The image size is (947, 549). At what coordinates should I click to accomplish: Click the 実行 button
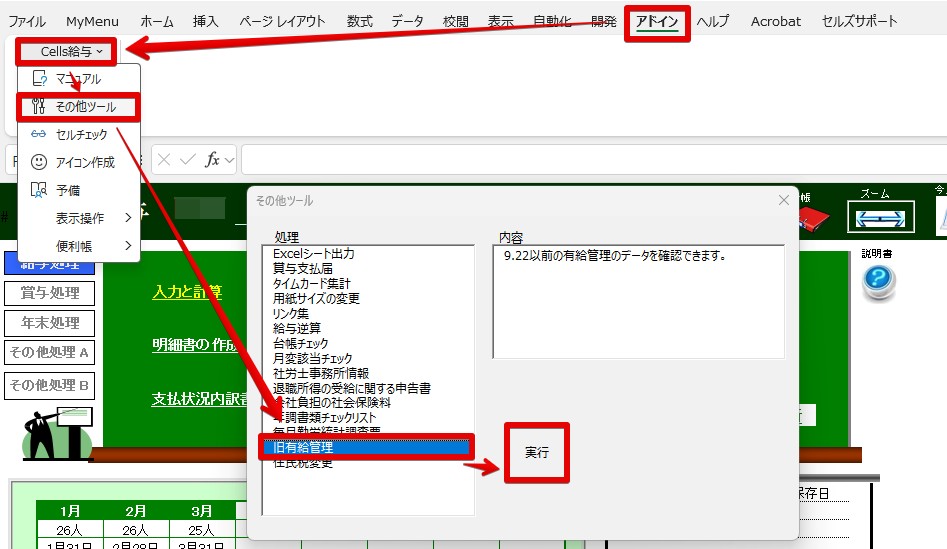(x=537, y=453)
